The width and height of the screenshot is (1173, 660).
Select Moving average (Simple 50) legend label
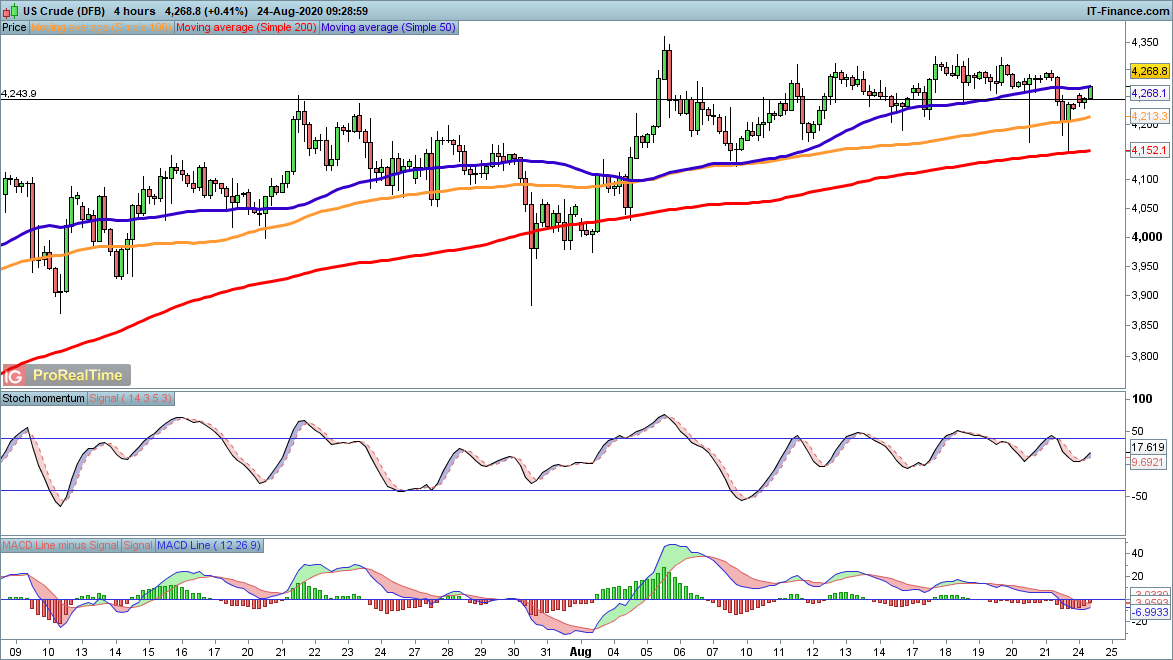point(387,28)
